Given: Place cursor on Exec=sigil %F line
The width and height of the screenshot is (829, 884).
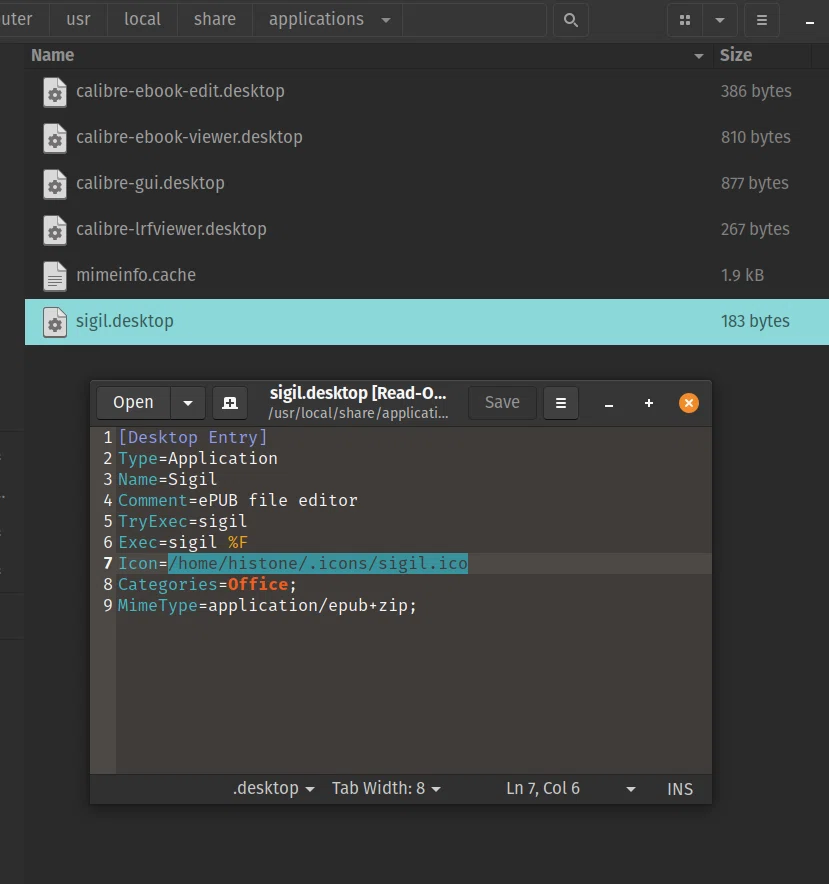Looking at the screenshot, I should click(183, 542).
